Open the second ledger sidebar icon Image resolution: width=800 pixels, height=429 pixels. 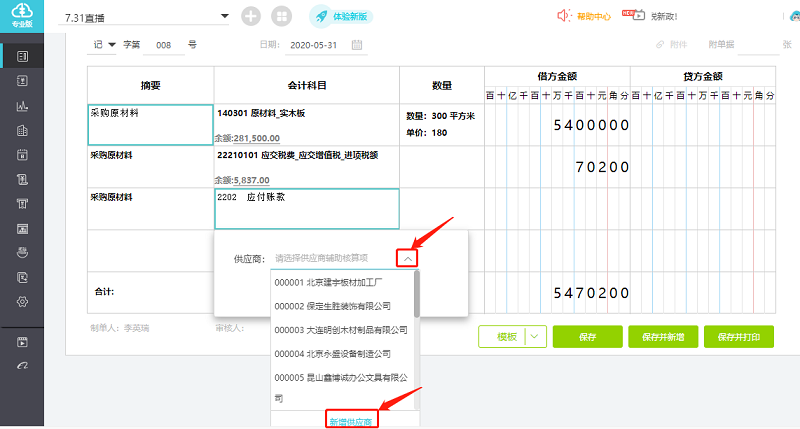22,81
